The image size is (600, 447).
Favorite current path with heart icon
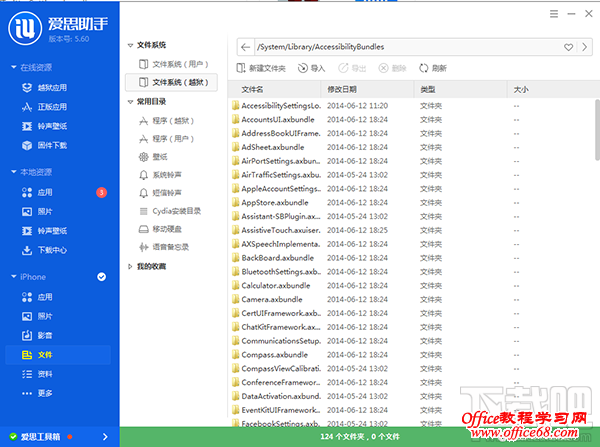click(569, 47)
